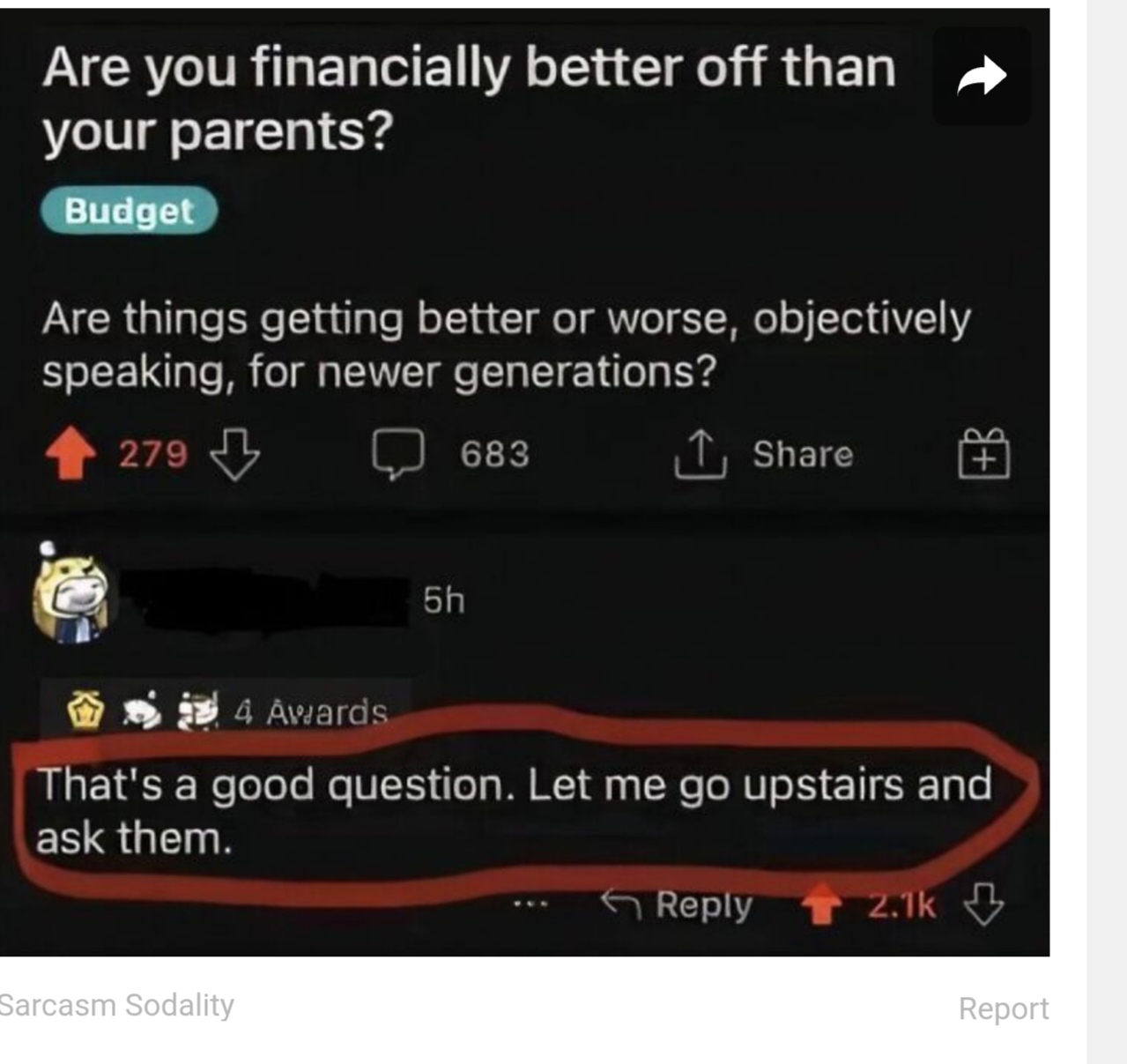Downvote the post next to 279
This screenshot has width=1127, height=1064.
235,454
